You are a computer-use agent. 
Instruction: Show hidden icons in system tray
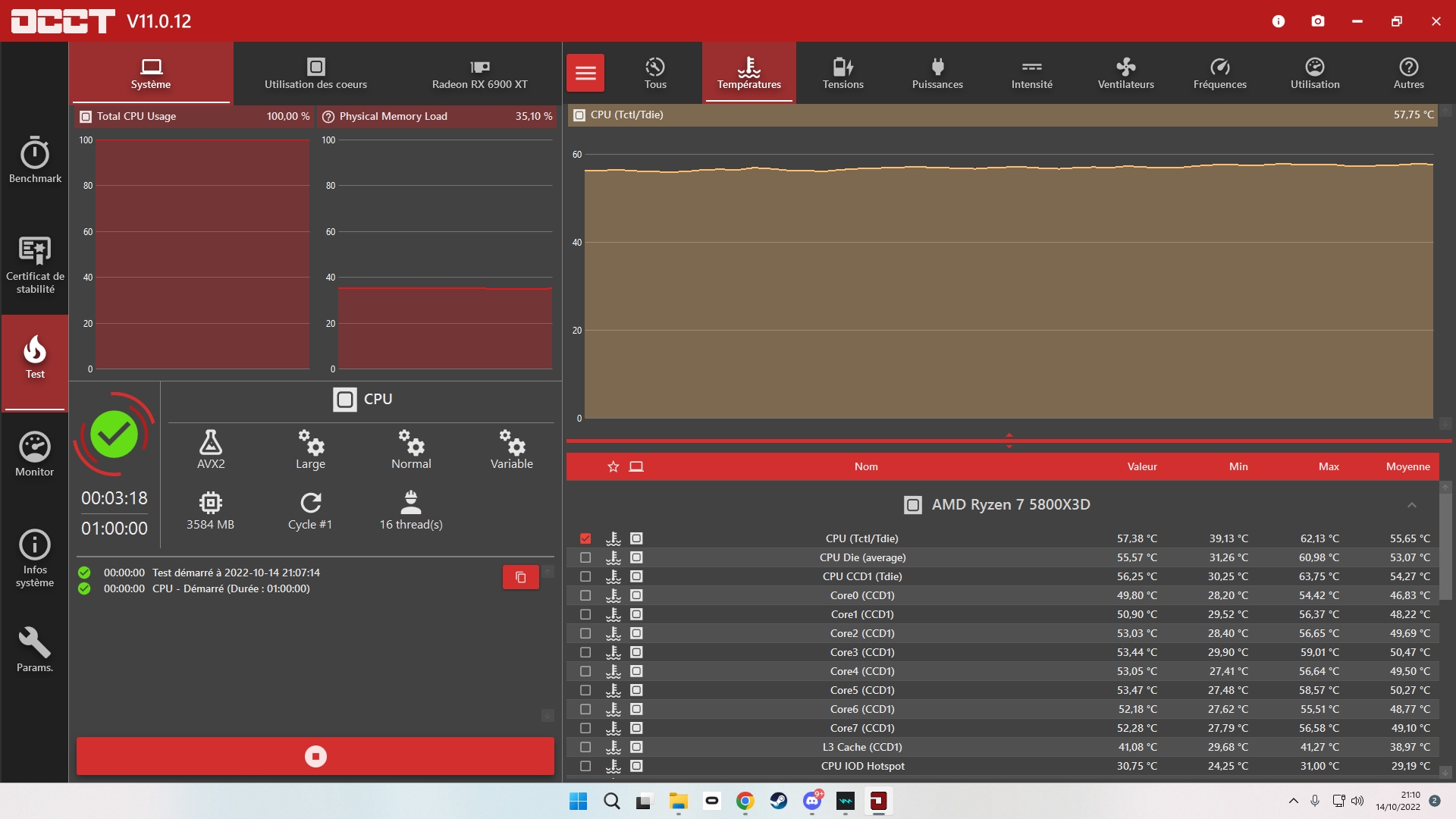pyautogui.click(x=1294, y=801)
